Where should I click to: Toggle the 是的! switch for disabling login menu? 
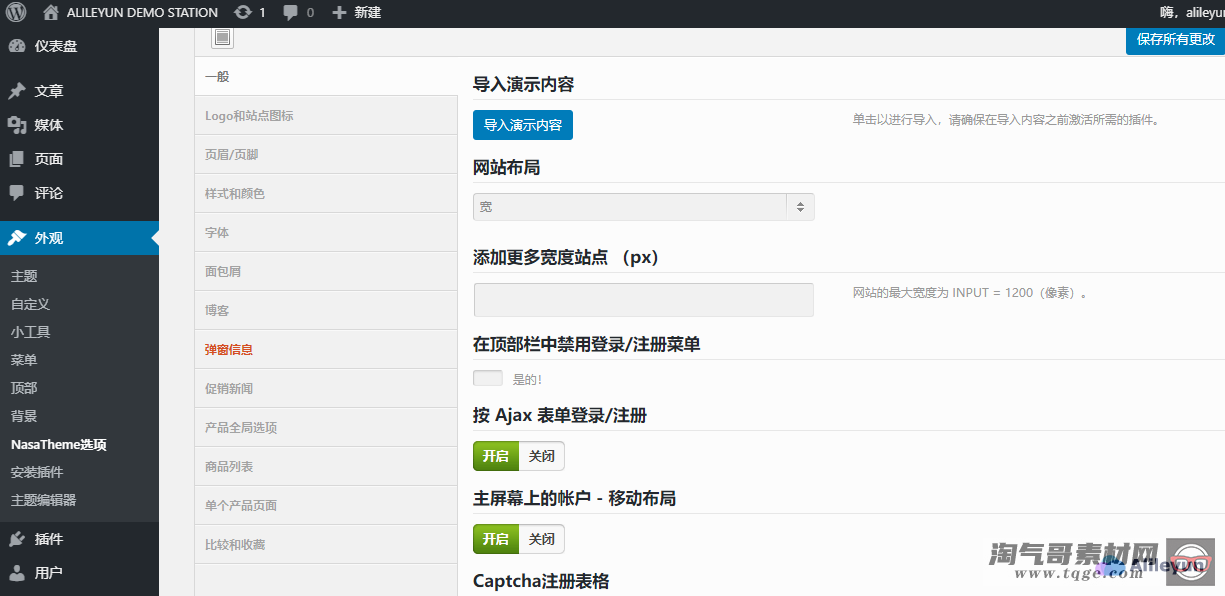tap(488, 379)
